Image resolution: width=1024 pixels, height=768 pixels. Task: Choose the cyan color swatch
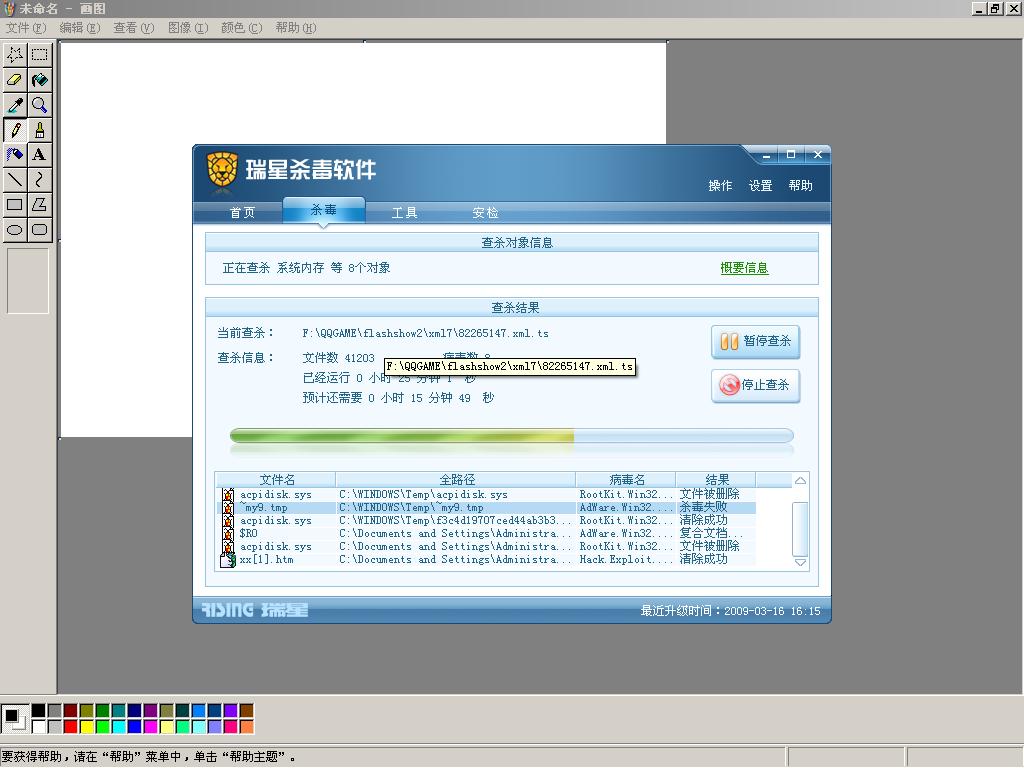pos(119,726)
